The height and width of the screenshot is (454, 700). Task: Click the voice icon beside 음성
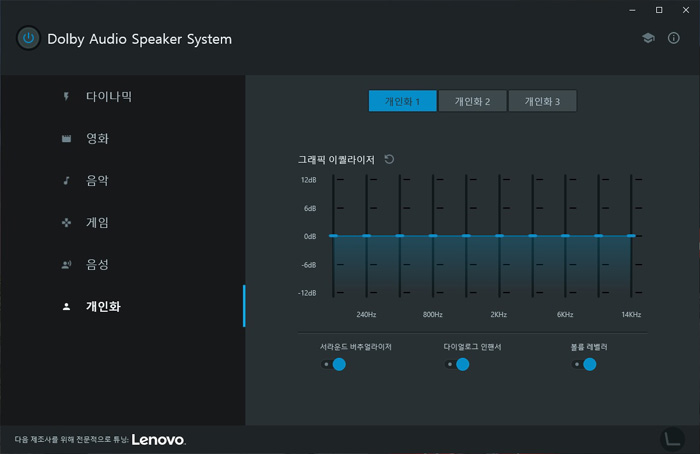click(66, 265)
